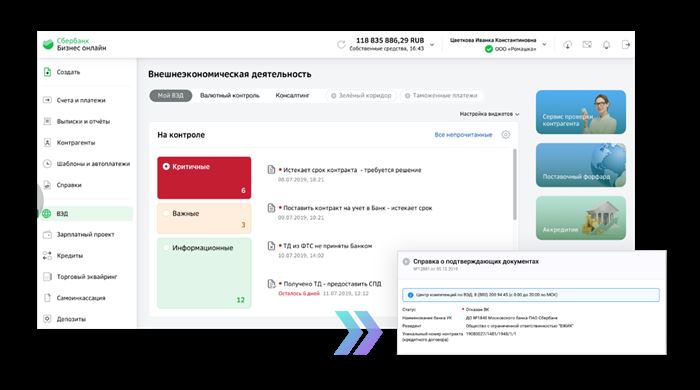
Task: Select the ВЭД globe icon in sidebar
Action: (x=46, y=214)
